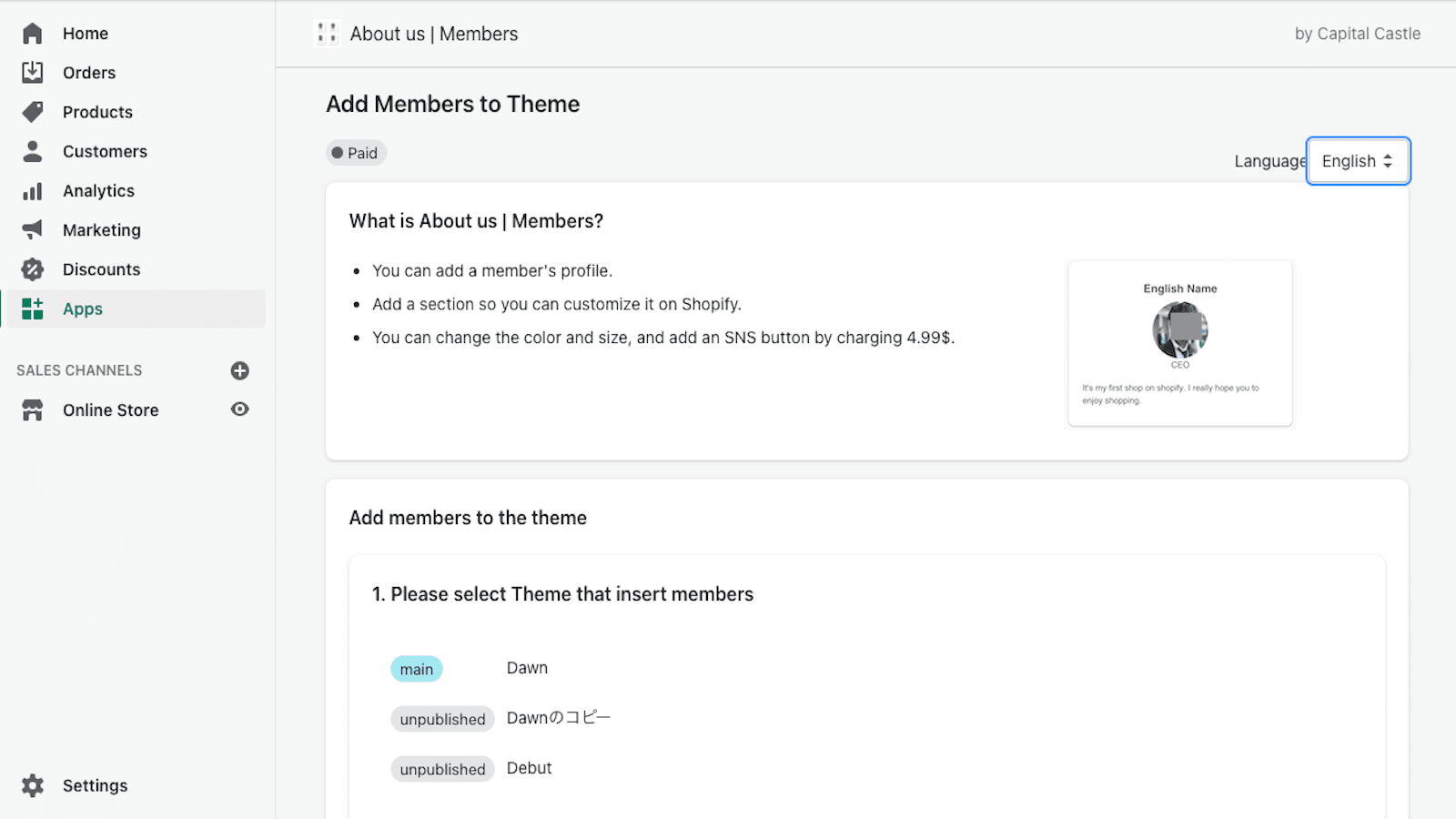
Task: Click the Marketing megaphone icon
Action: 33,230
